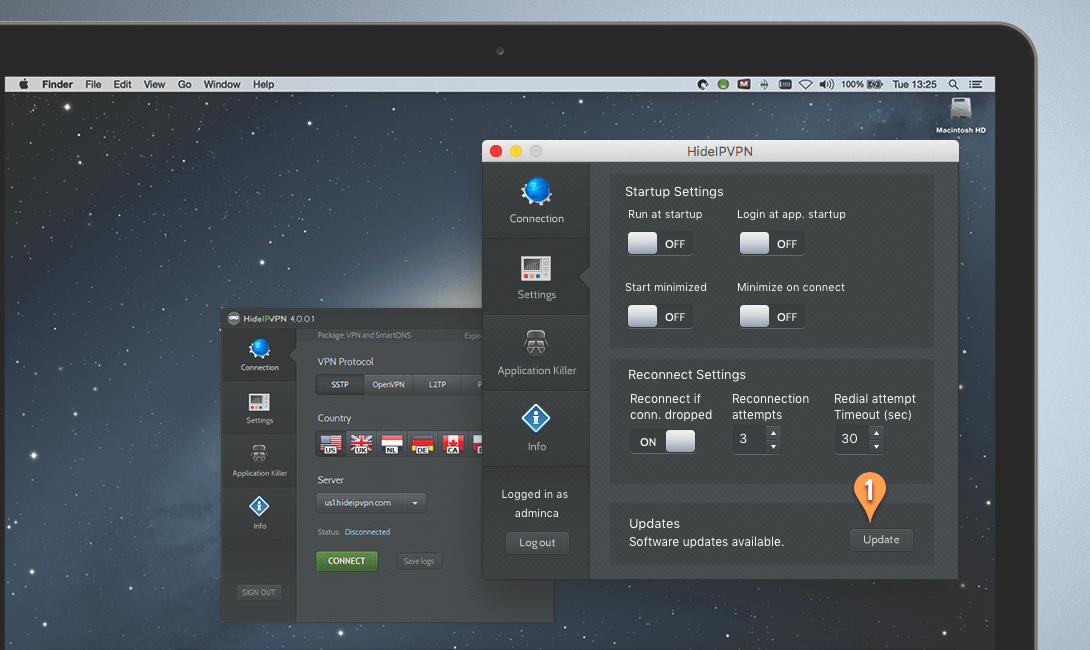The width and height of the screenshot is (1090, 650).
Task: Toggle Login at app. startup switch
Action: 772,243
